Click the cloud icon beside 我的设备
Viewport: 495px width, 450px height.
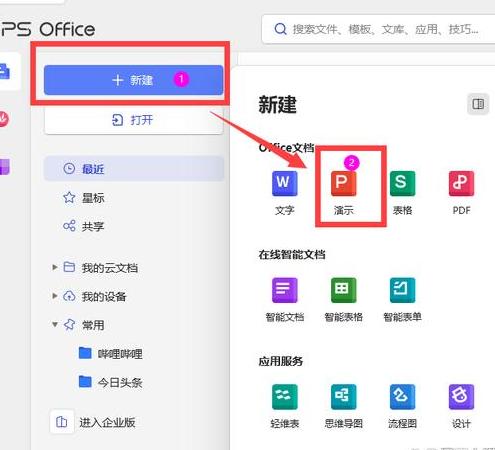[69, 296]
